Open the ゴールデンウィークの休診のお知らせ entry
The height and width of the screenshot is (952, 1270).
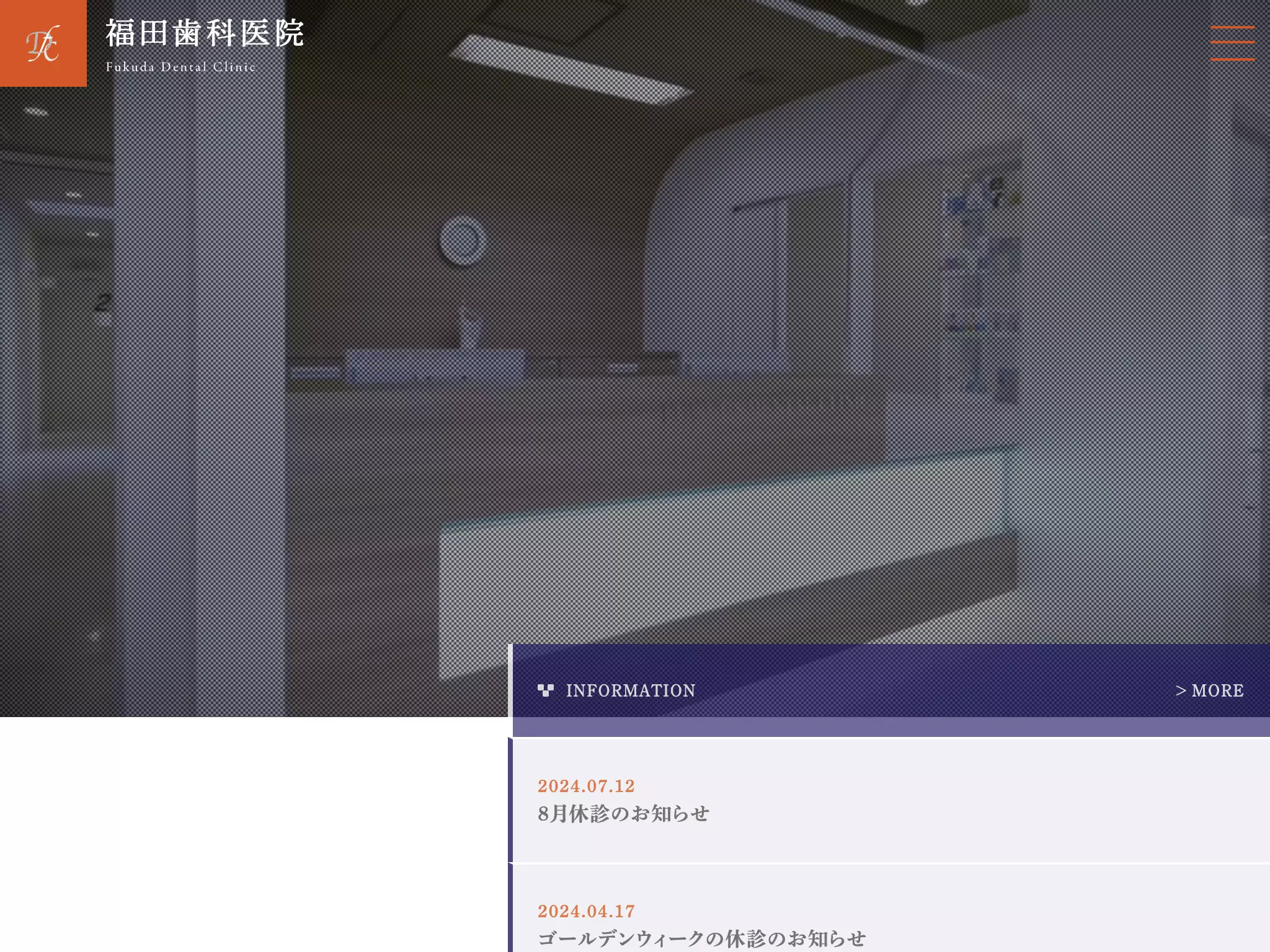click(x=701, y=938)
